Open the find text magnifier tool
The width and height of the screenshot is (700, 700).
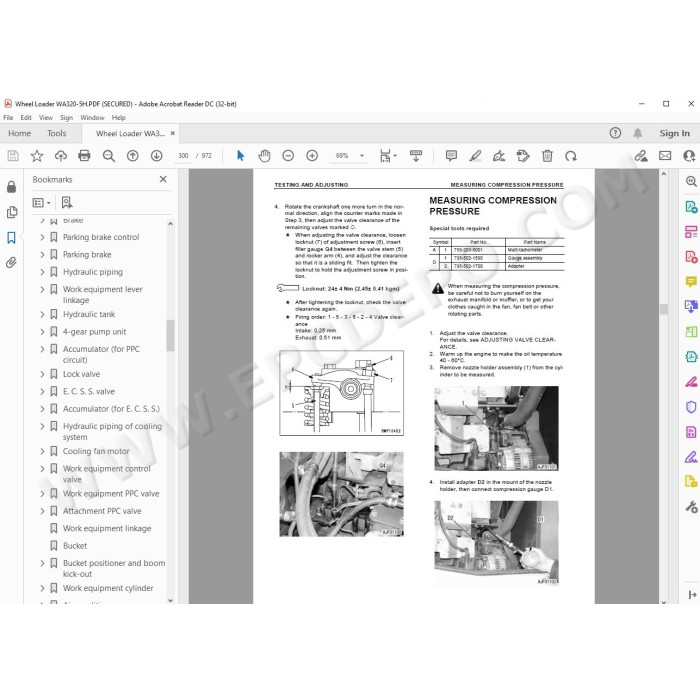point(108,156)
